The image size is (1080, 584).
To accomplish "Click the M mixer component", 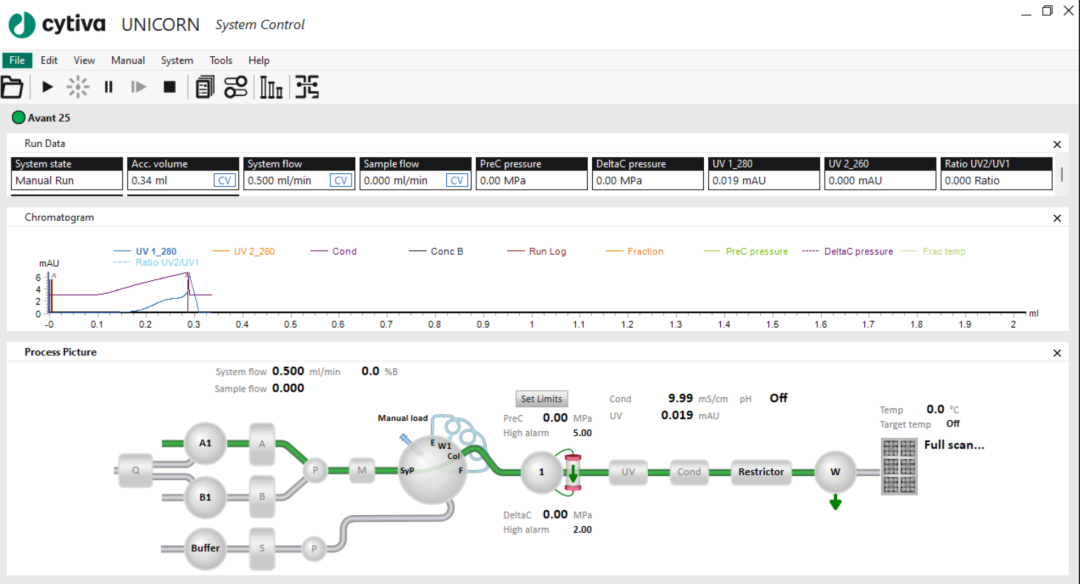I will (362, 470).
